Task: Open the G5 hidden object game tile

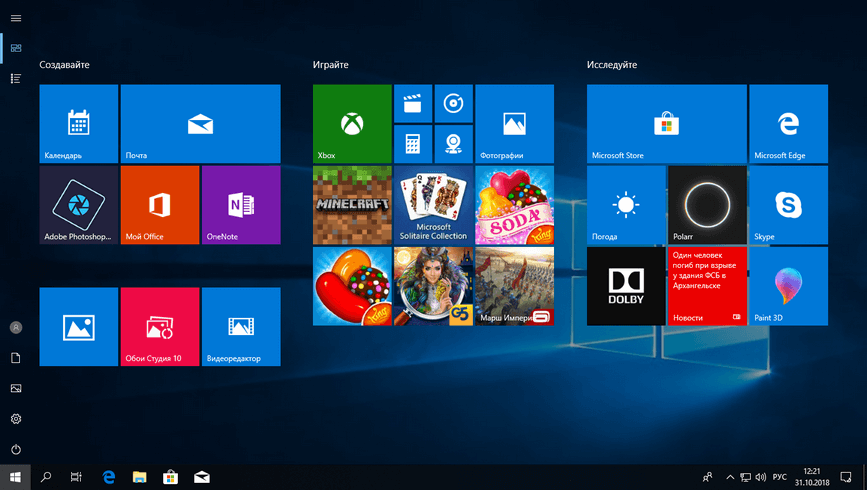Action: pyautogui.click(x=434, y=286)
